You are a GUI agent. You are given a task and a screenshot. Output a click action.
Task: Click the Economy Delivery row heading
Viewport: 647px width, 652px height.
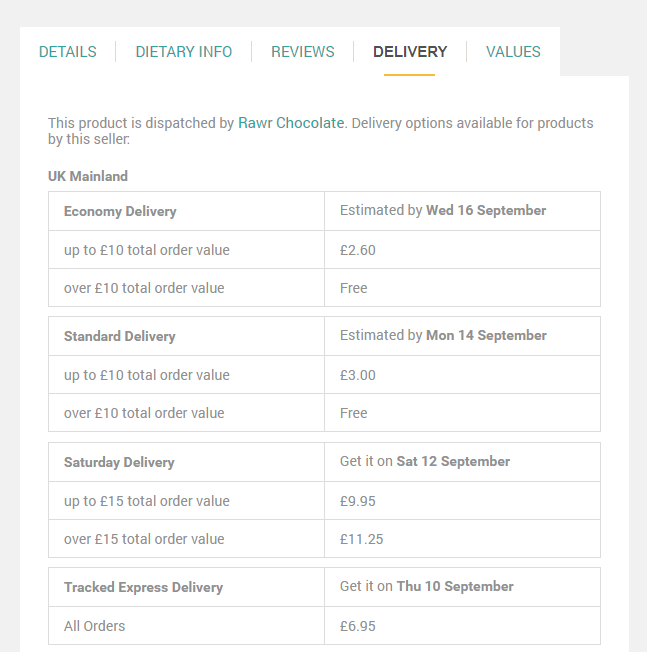tap(120, 211)
